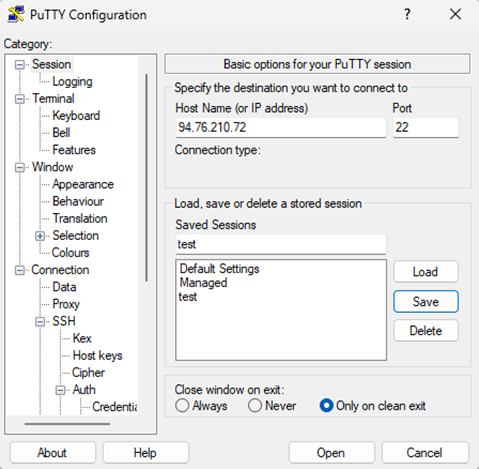Select the Always radio option

pos(182,406)
